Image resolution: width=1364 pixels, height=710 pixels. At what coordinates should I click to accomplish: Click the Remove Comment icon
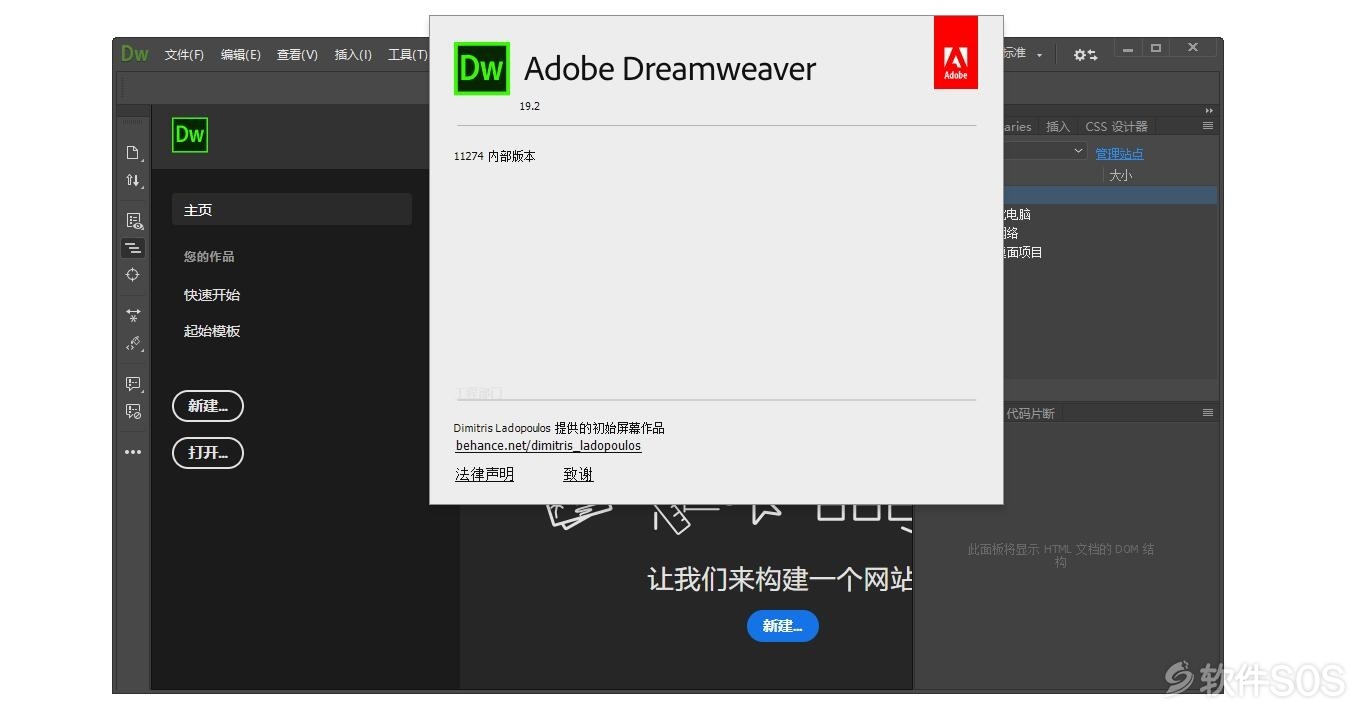click(x=133, y=411)
